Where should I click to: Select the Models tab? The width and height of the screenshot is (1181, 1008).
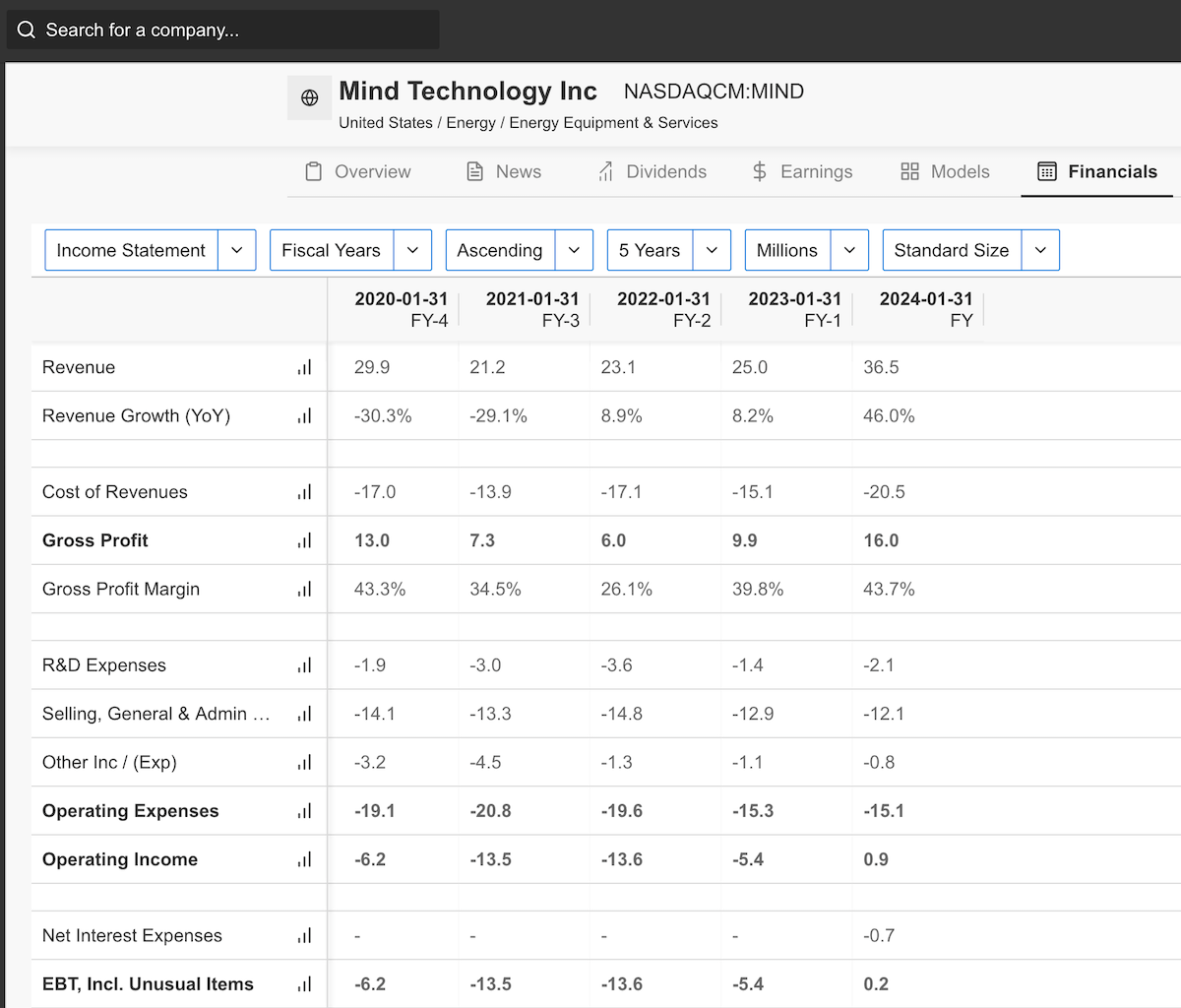tap(945, 171)
